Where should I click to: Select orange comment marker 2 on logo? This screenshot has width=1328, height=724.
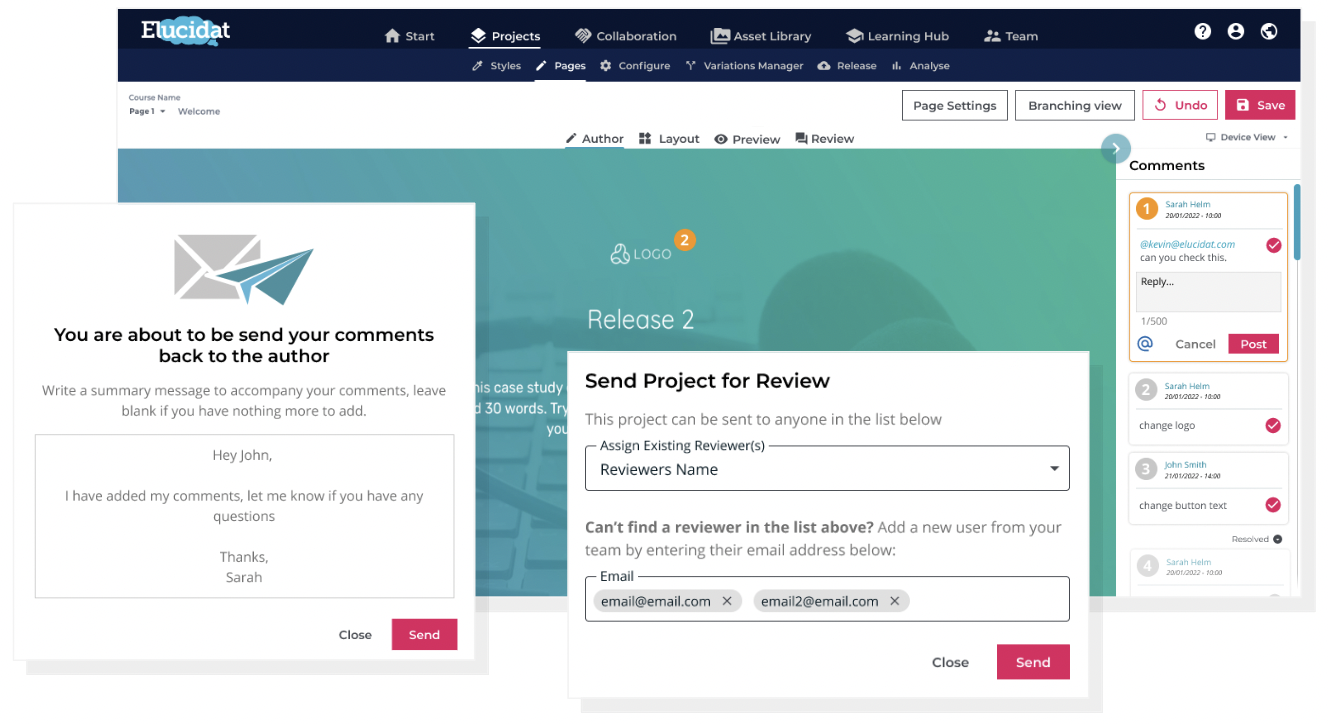[684, 240]
